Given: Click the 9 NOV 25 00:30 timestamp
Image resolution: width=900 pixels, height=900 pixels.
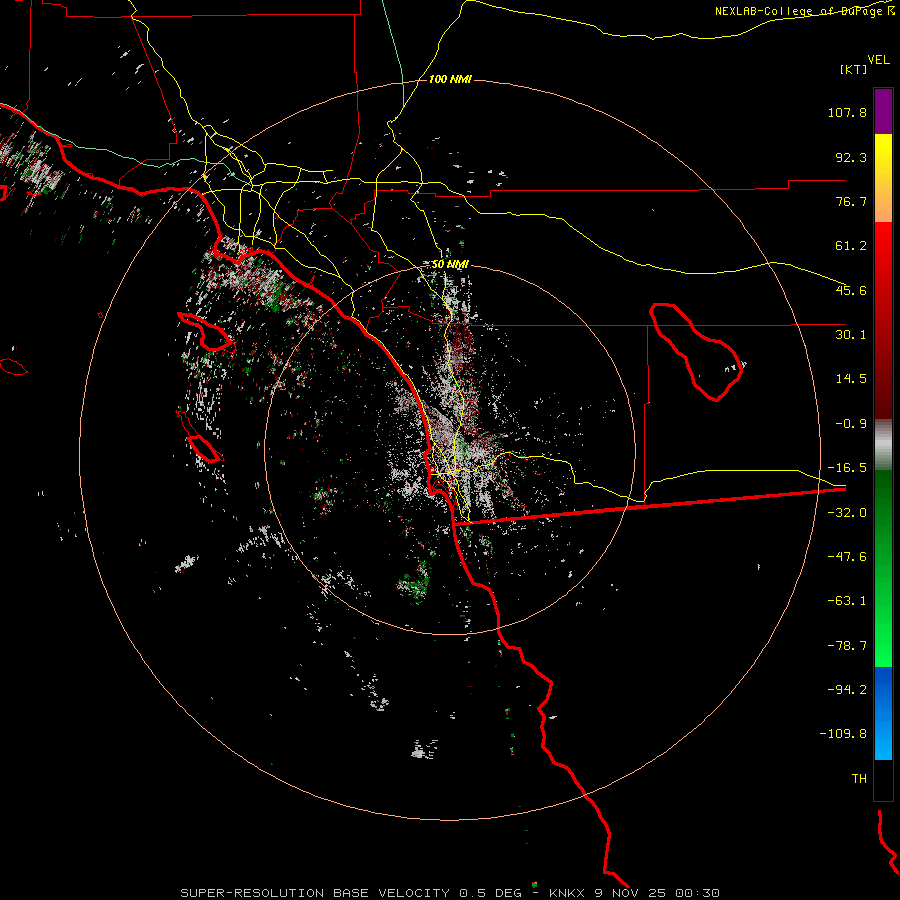Looking at the screenshot, I should (x=659, y=893).
